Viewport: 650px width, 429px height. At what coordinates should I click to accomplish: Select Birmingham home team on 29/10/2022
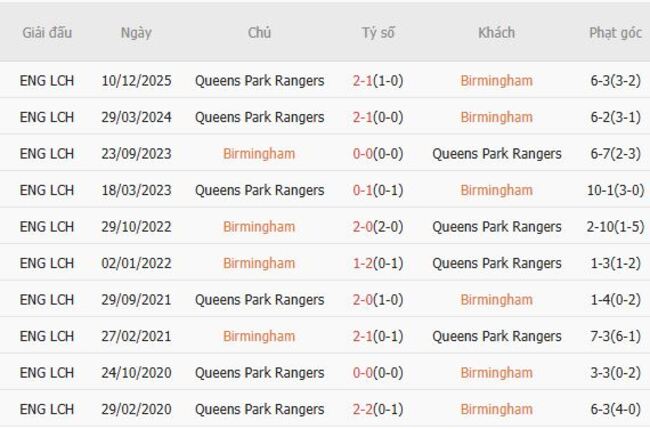pos(259,227)
